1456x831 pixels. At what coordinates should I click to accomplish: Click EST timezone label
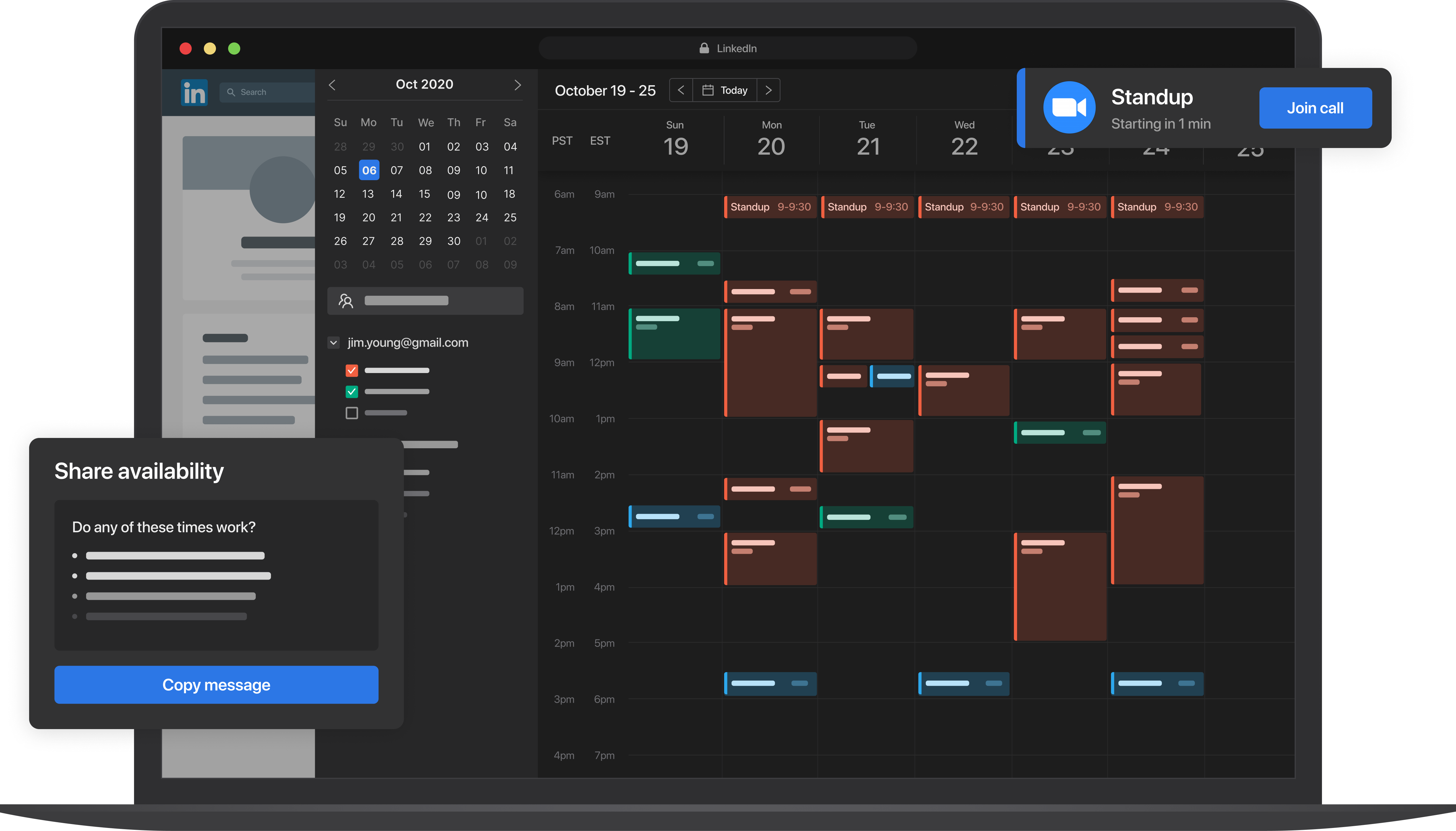coord(600,140)
